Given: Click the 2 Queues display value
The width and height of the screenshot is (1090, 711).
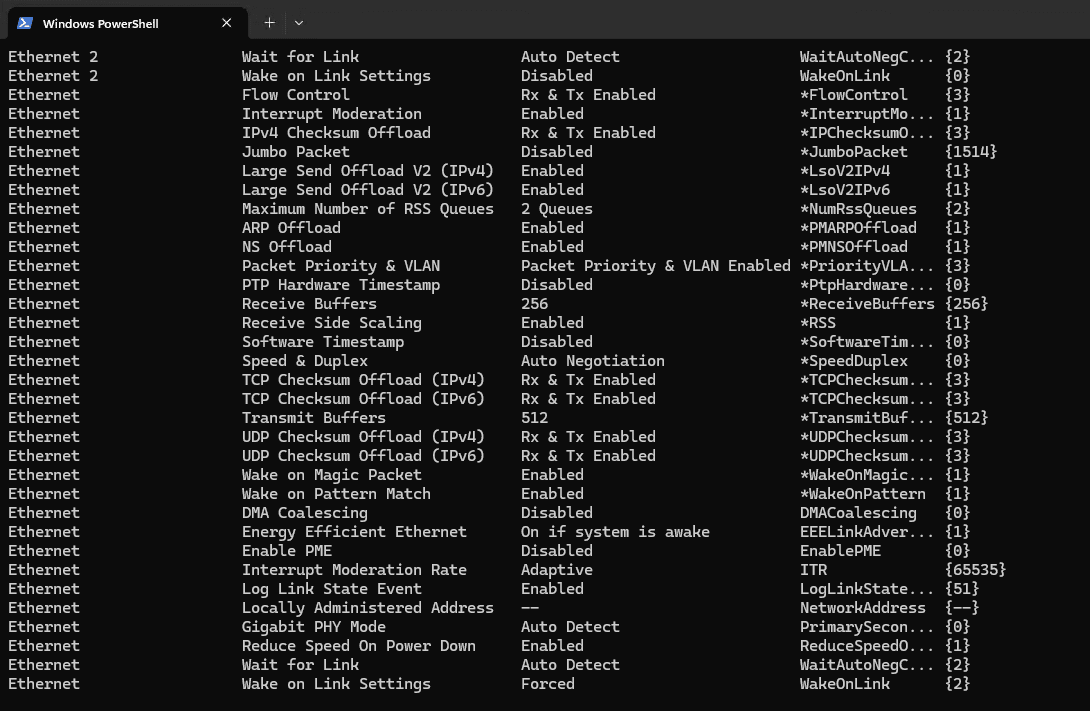Looking at the screenshot, I should tap(556, 209).
